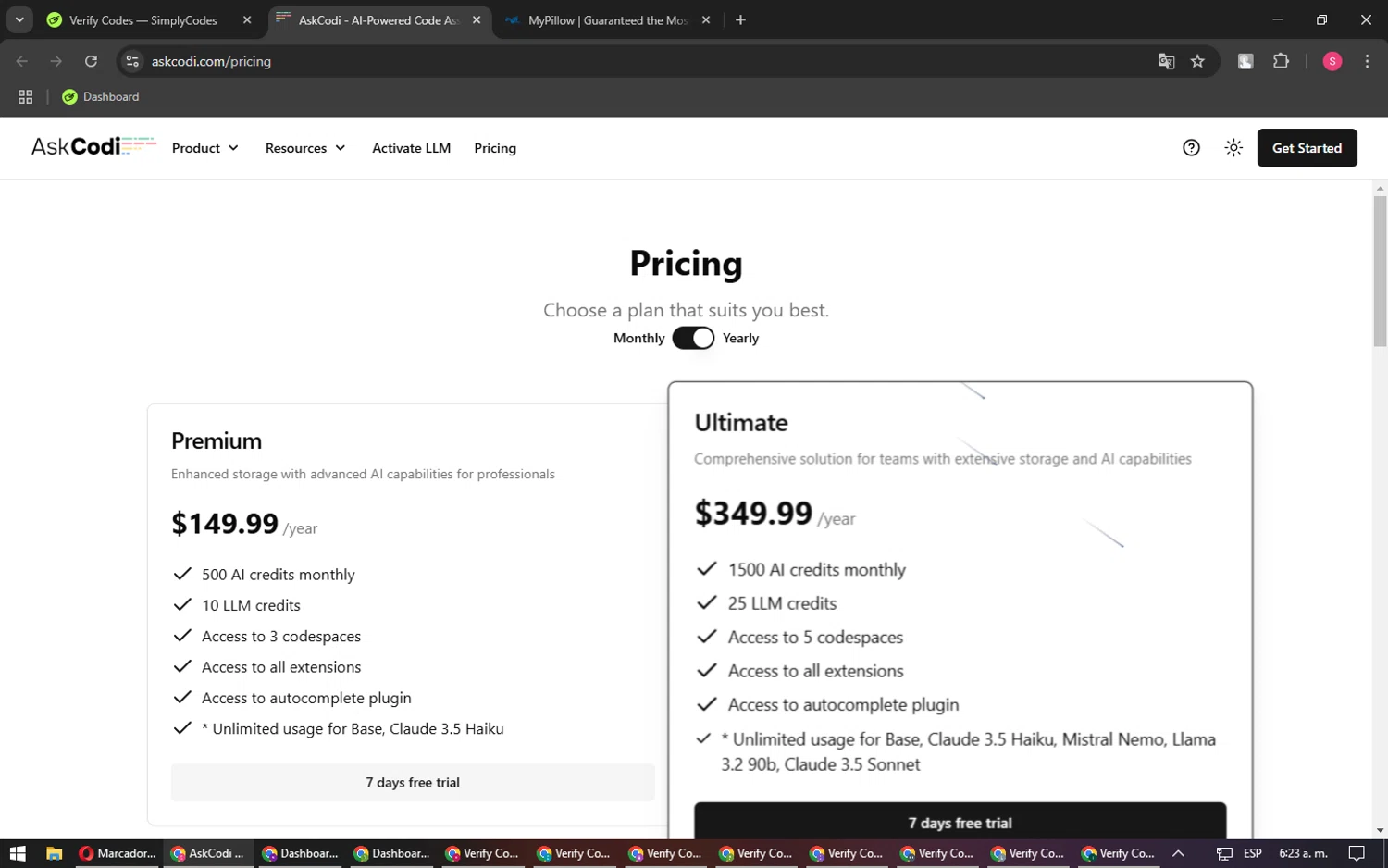
Task: Open the Activate LLM page
Action: click(411, 148)
